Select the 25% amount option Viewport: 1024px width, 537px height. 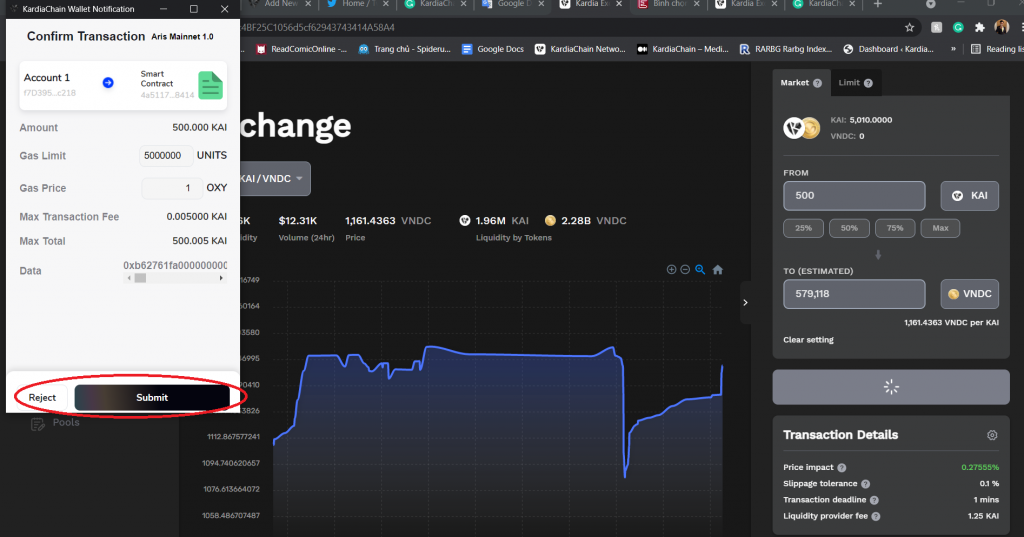pyautogui.click(x=803, y=228)
